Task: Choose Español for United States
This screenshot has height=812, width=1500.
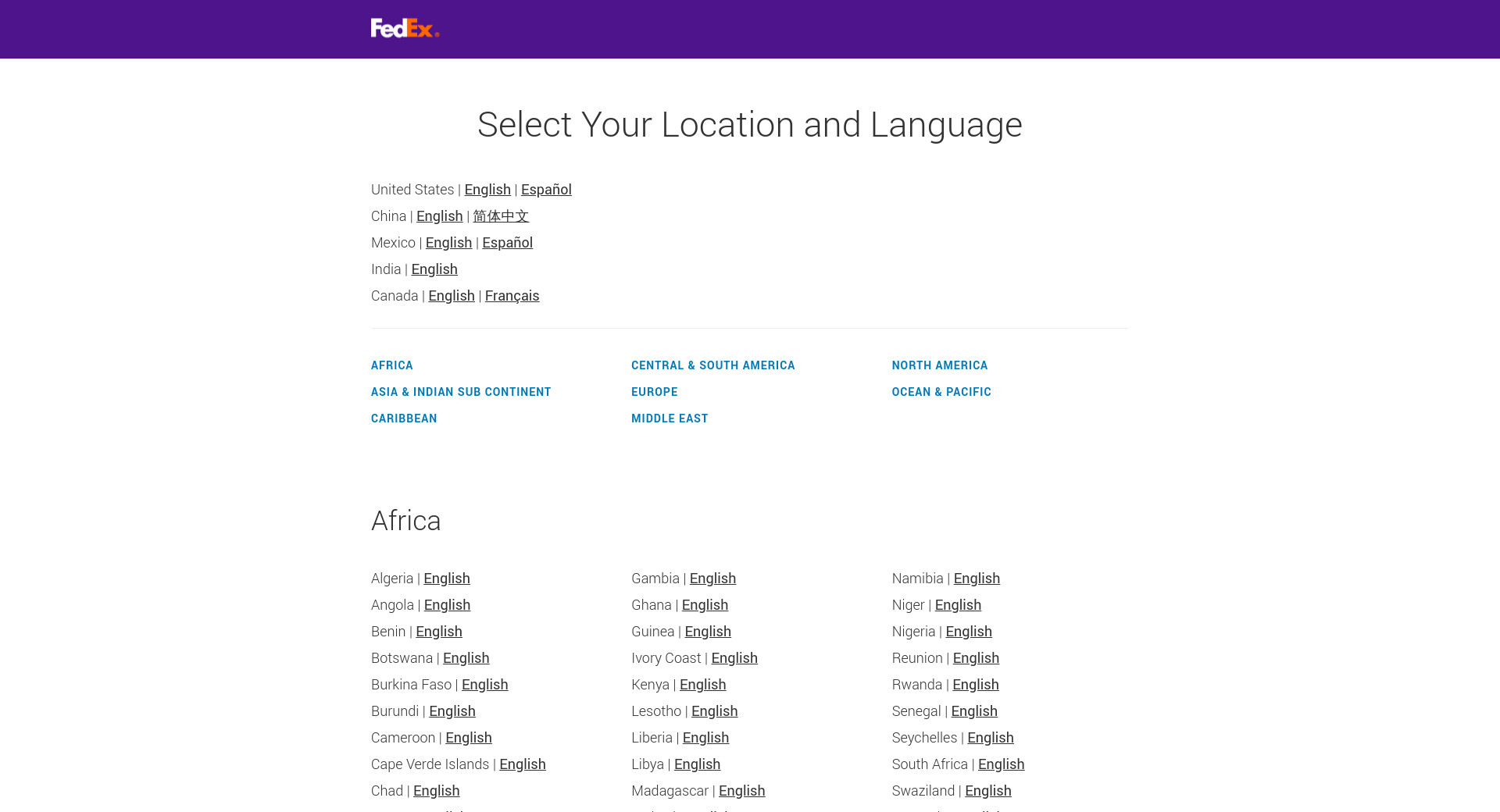Action: pos(546,190)
